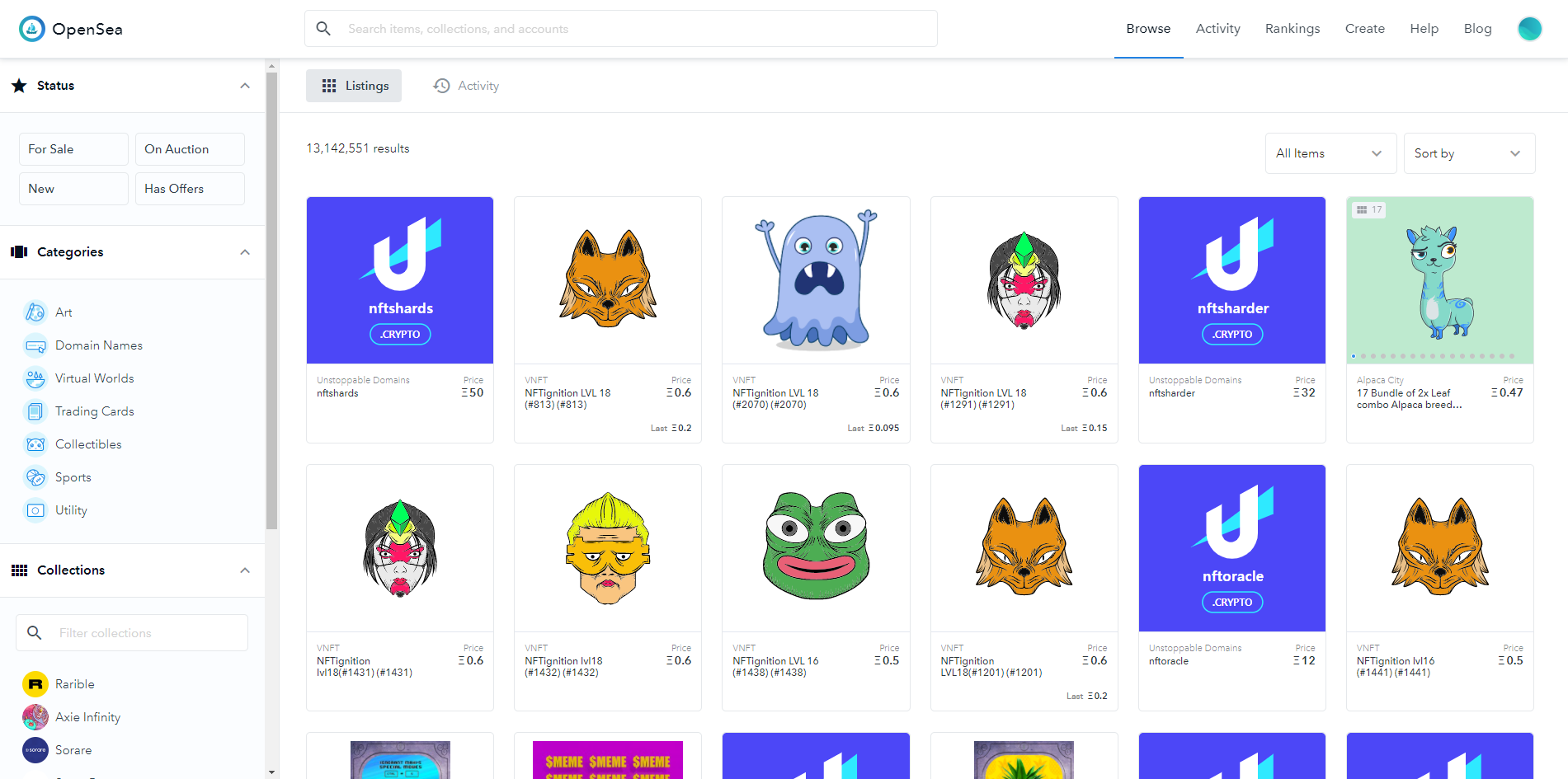
Task: Open the All Items dropdown
Action: [1330, 153]
